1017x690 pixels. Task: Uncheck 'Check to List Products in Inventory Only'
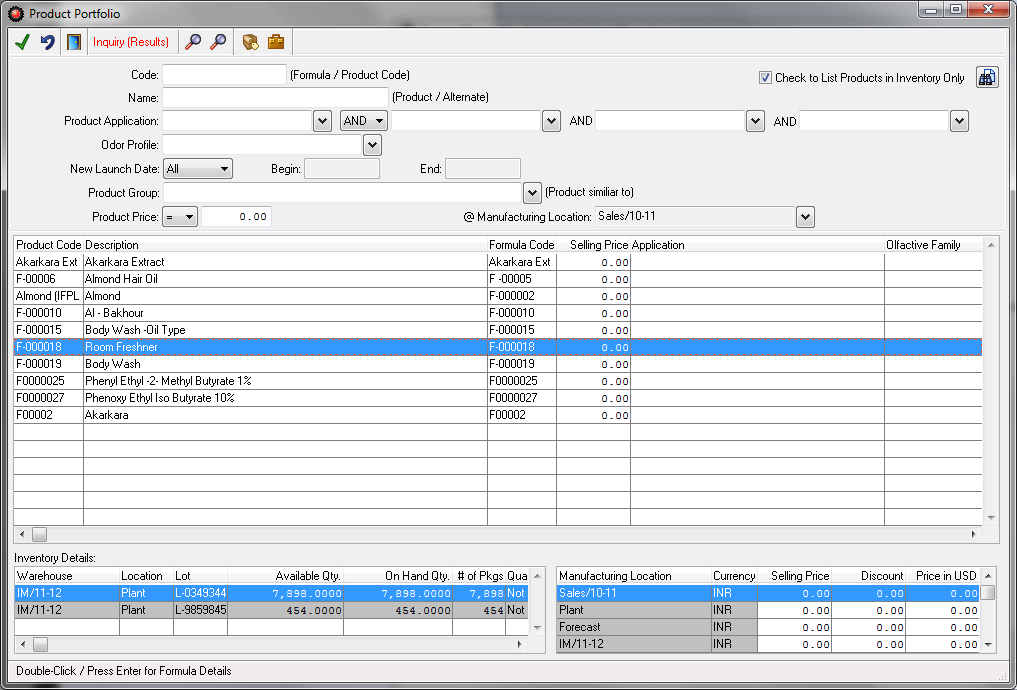coord(765,78)
